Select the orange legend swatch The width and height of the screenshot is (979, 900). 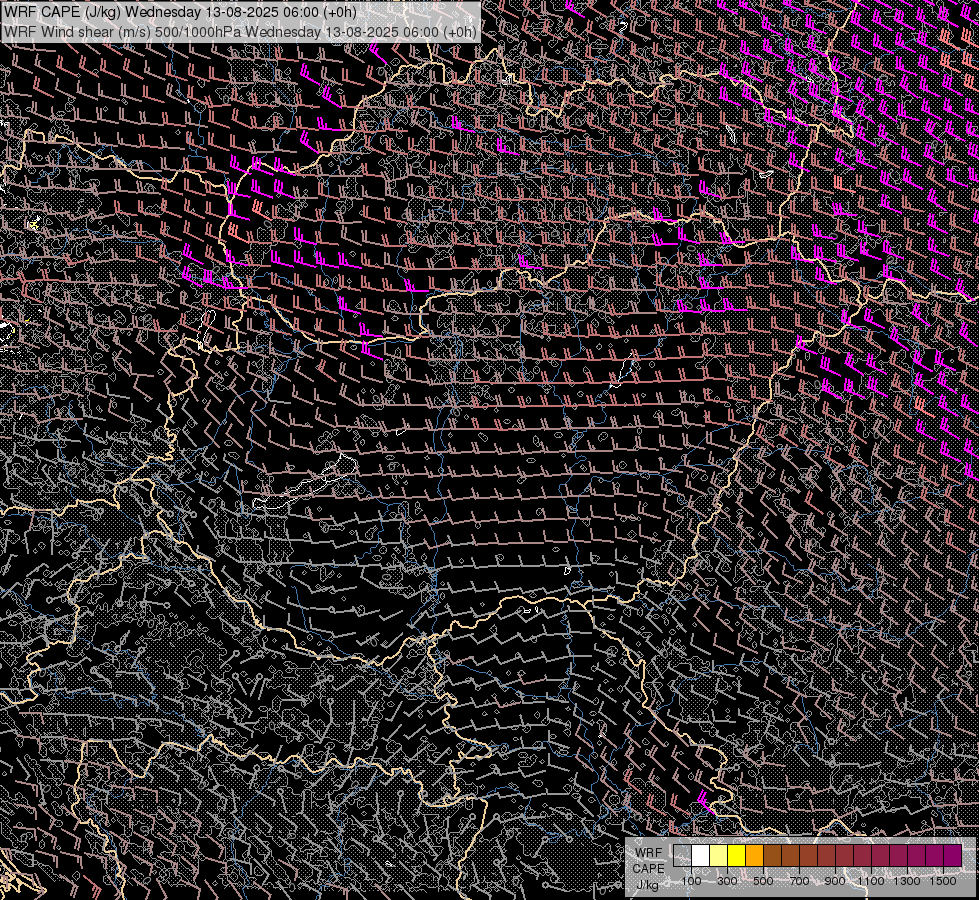click(754, 855)
